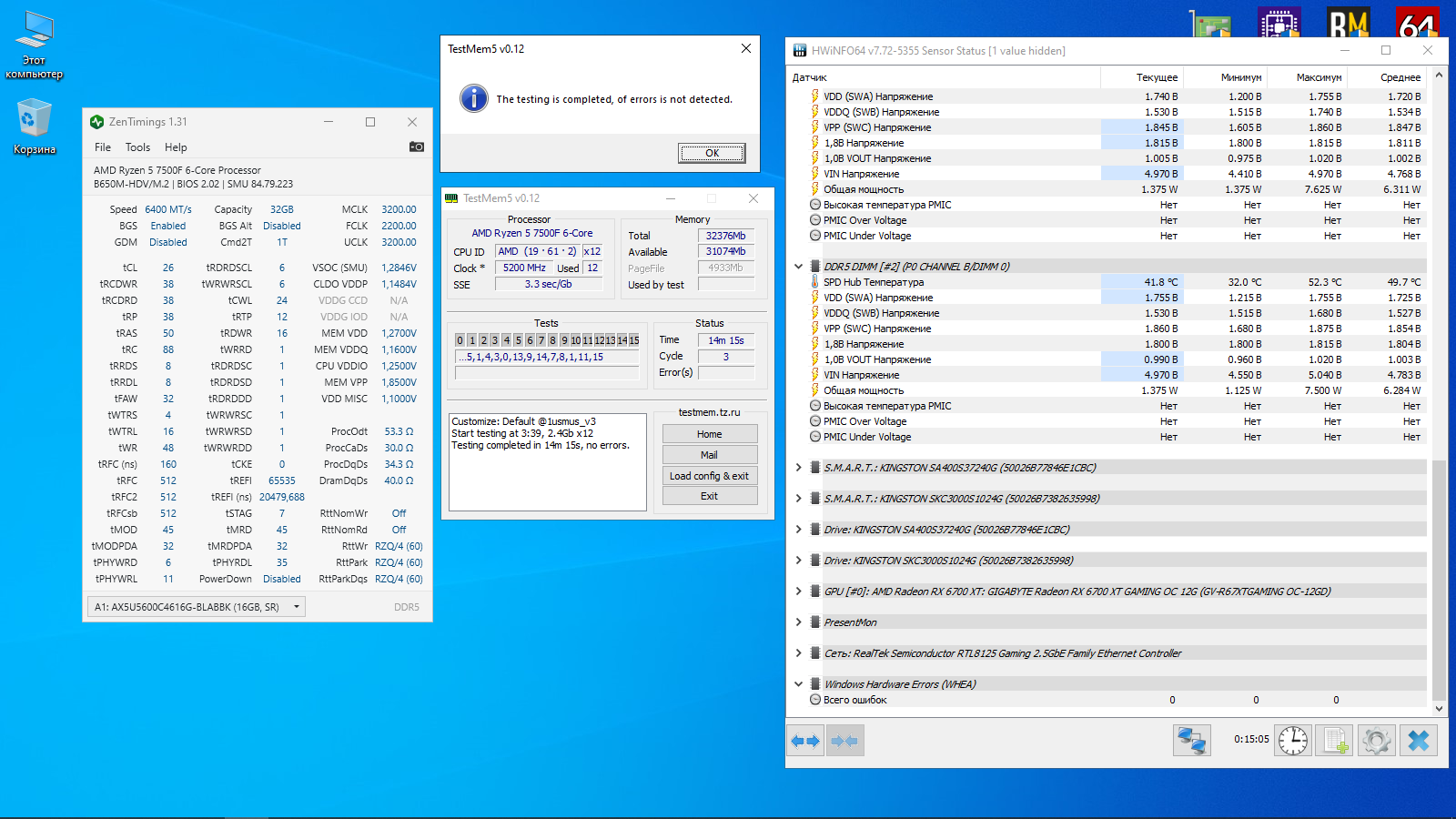The height and width of the screenshot is (819, 1456).
Task: Click the icon beside the GPU [#0] sensor group
Action: (x=815, y=591)
